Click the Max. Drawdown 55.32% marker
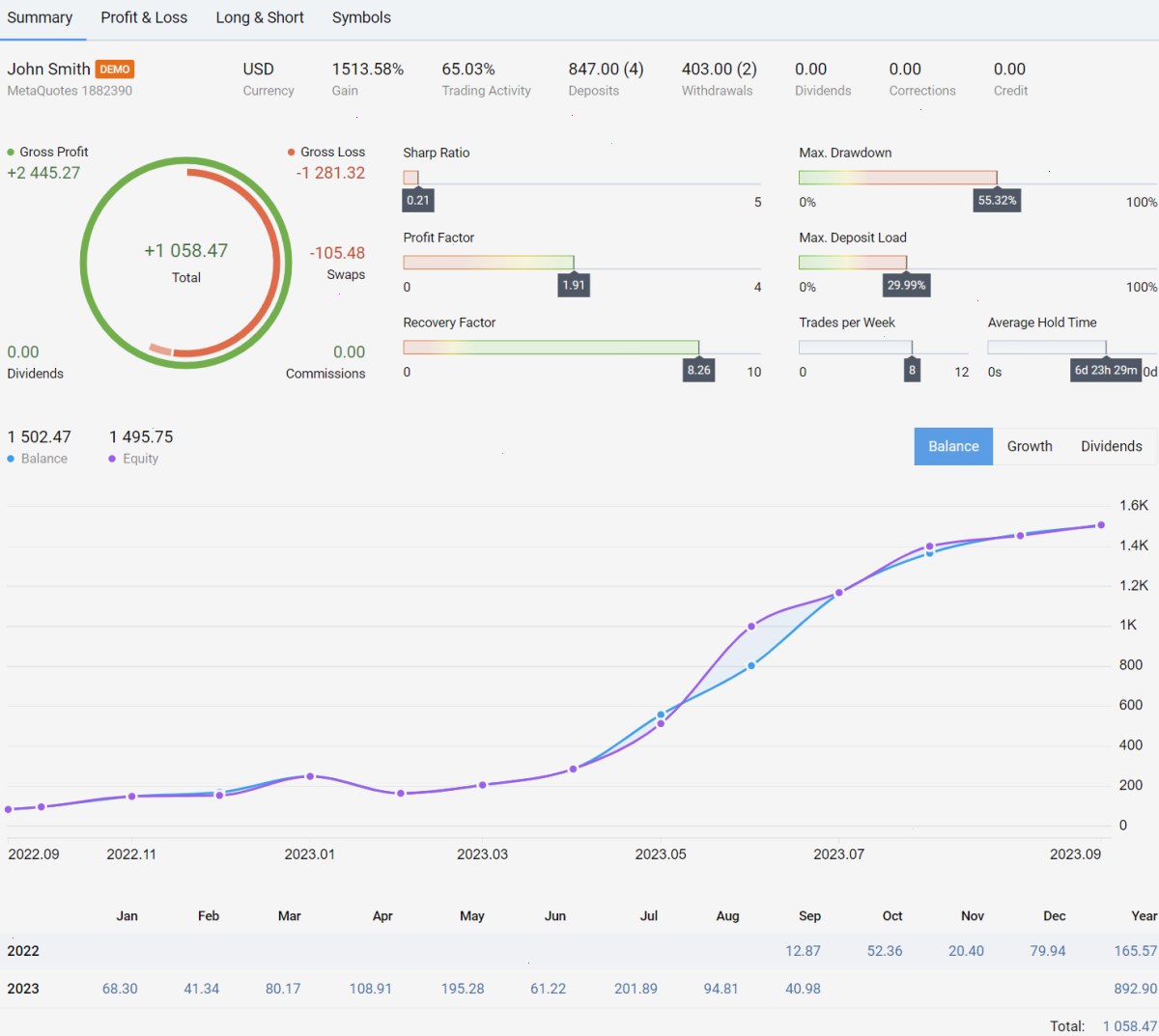This screenshot has width=1159, height=1036. (997, 200)
